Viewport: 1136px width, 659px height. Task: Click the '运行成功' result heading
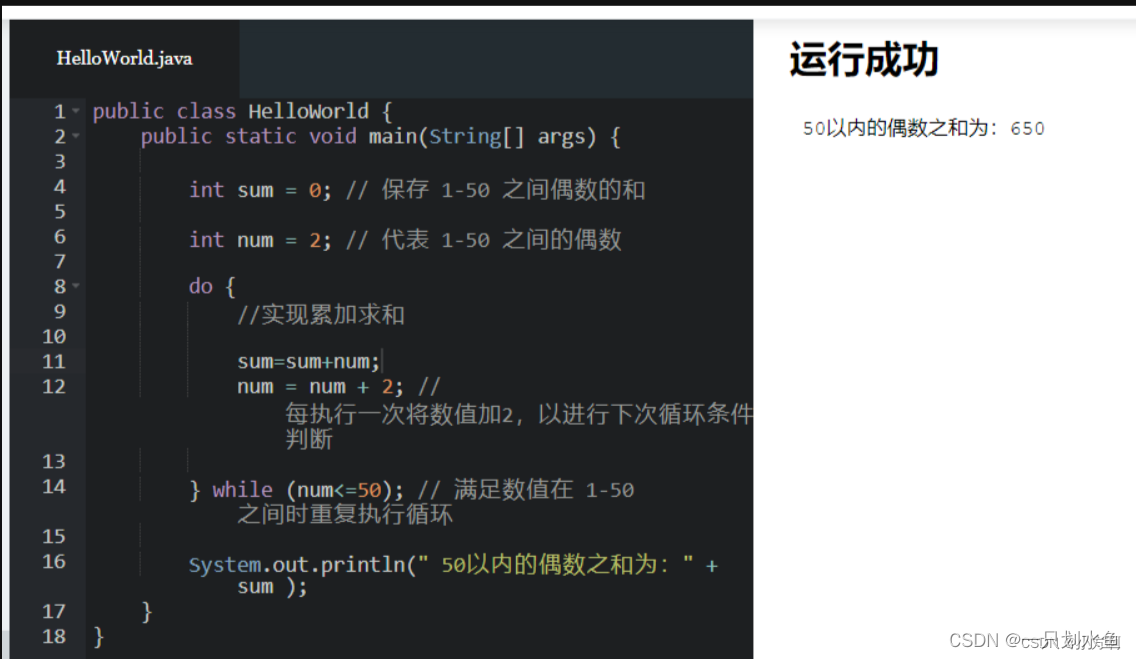pos(864,59)
